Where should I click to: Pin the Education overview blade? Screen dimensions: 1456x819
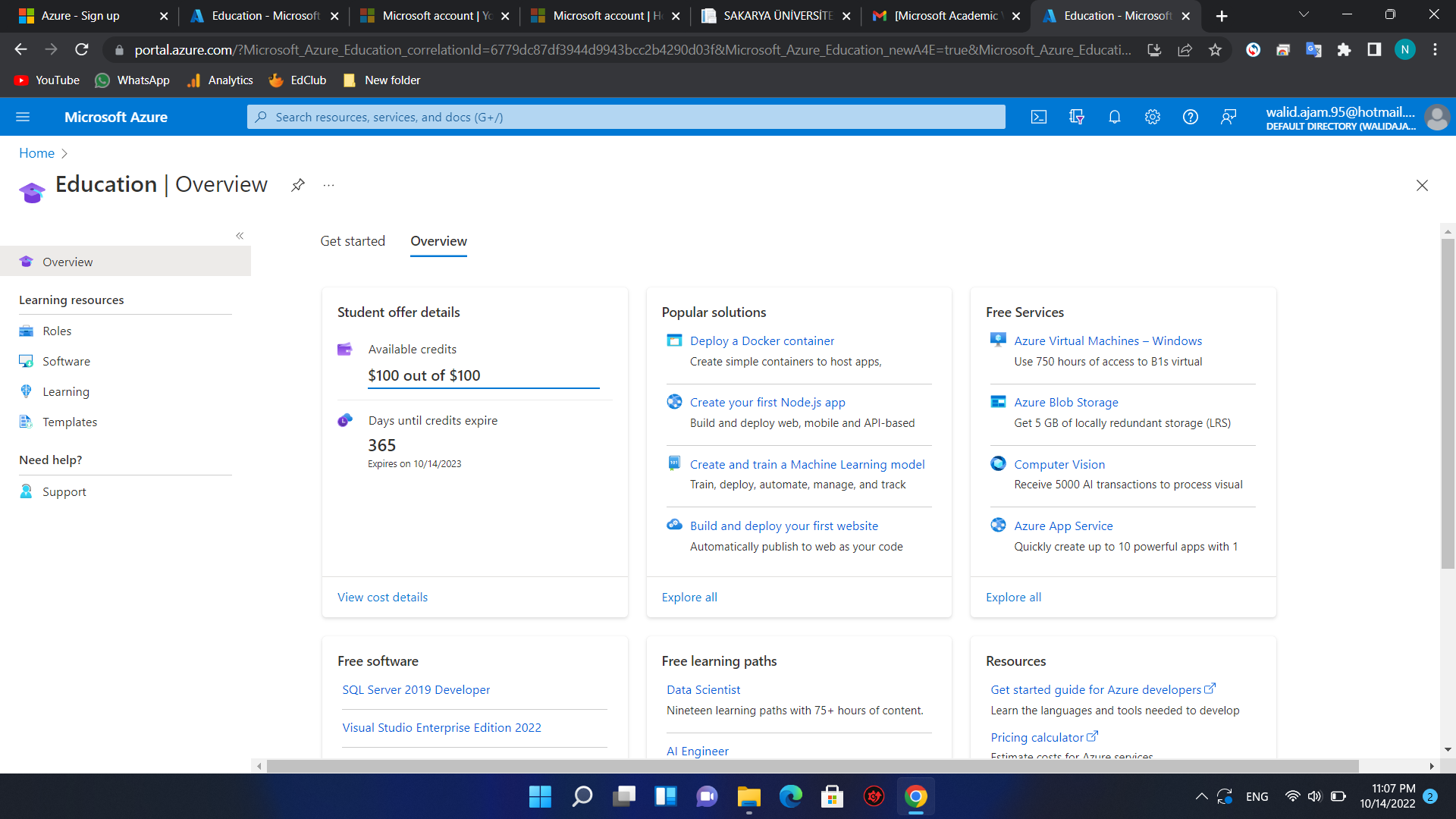[x=298, y=185]
